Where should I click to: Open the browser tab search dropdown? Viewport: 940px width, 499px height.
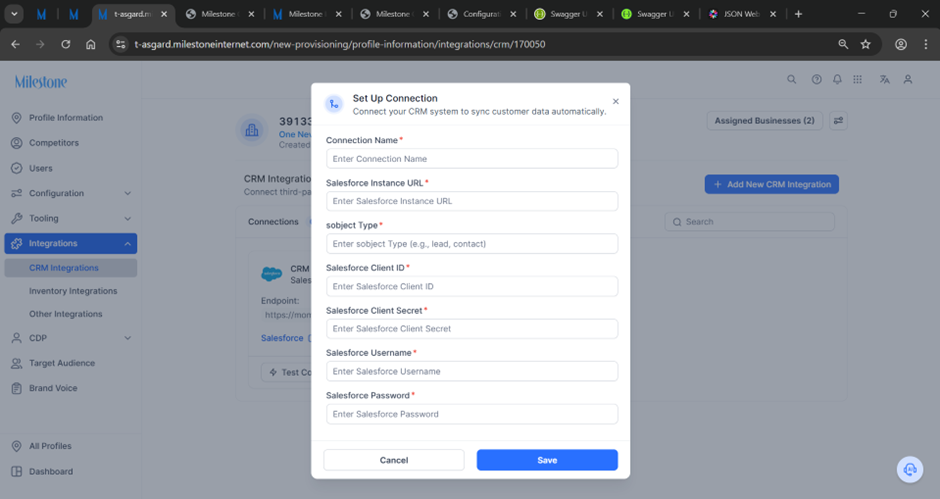(14, 14)
